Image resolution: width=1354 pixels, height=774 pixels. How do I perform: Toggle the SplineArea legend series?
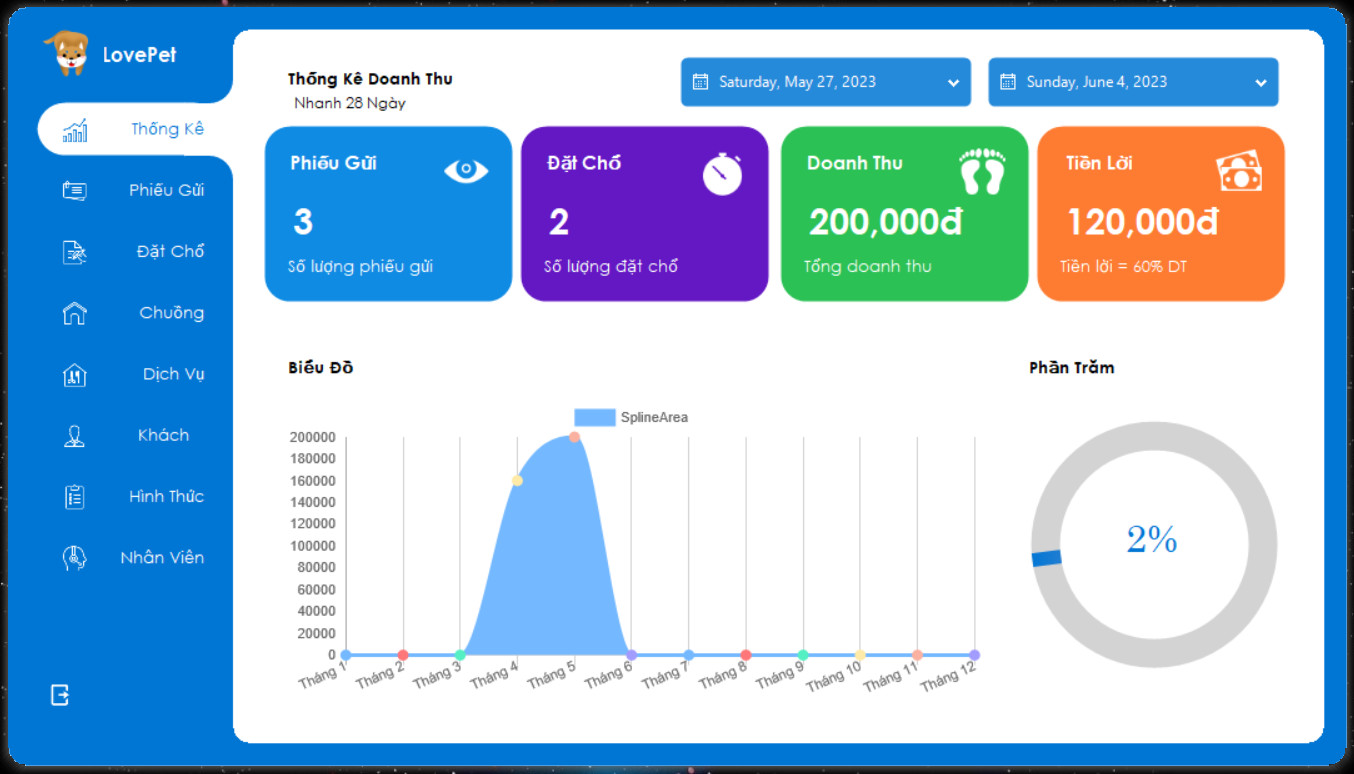(631, 417)
